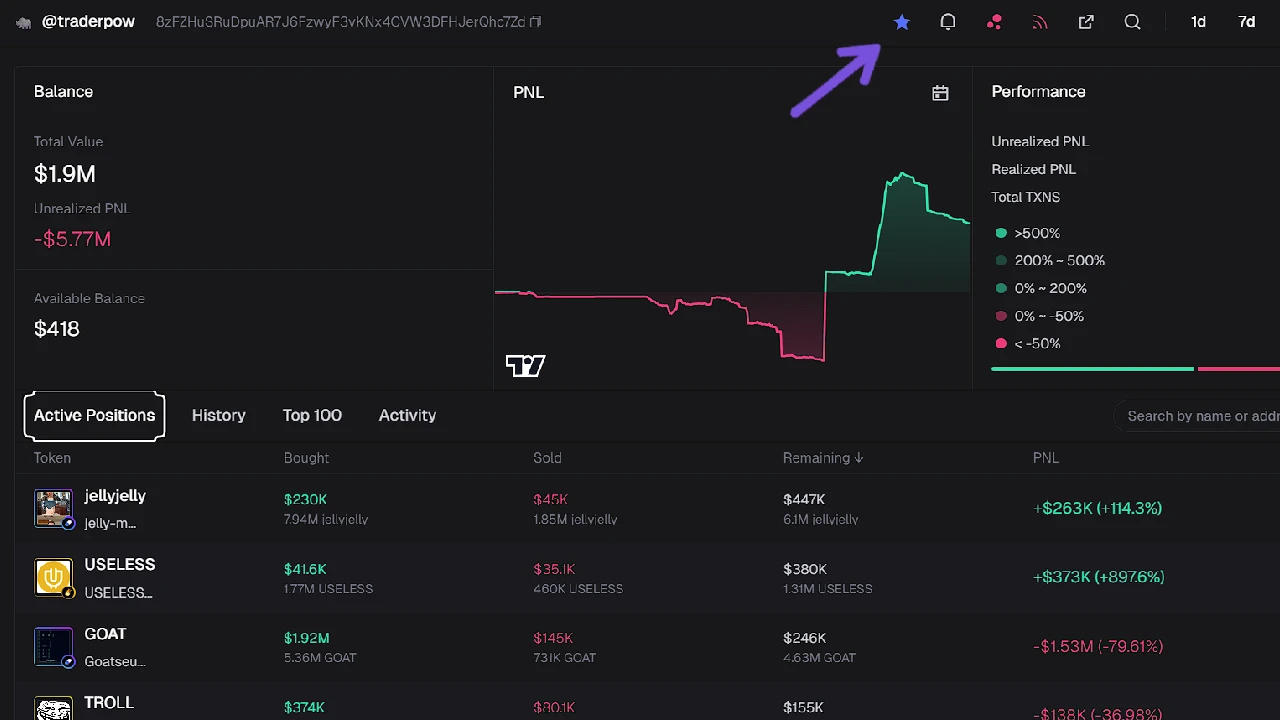Toggle the blue favorite star icon
This screenshot has width=1280, height=720.
click(x=902, y=22)
